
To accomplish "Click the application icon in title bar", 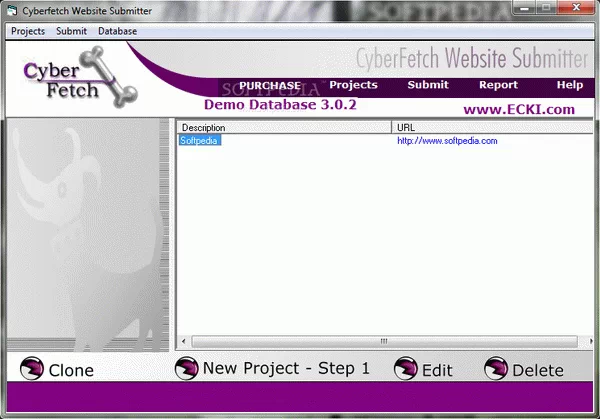I will click(x=12, y=10).
